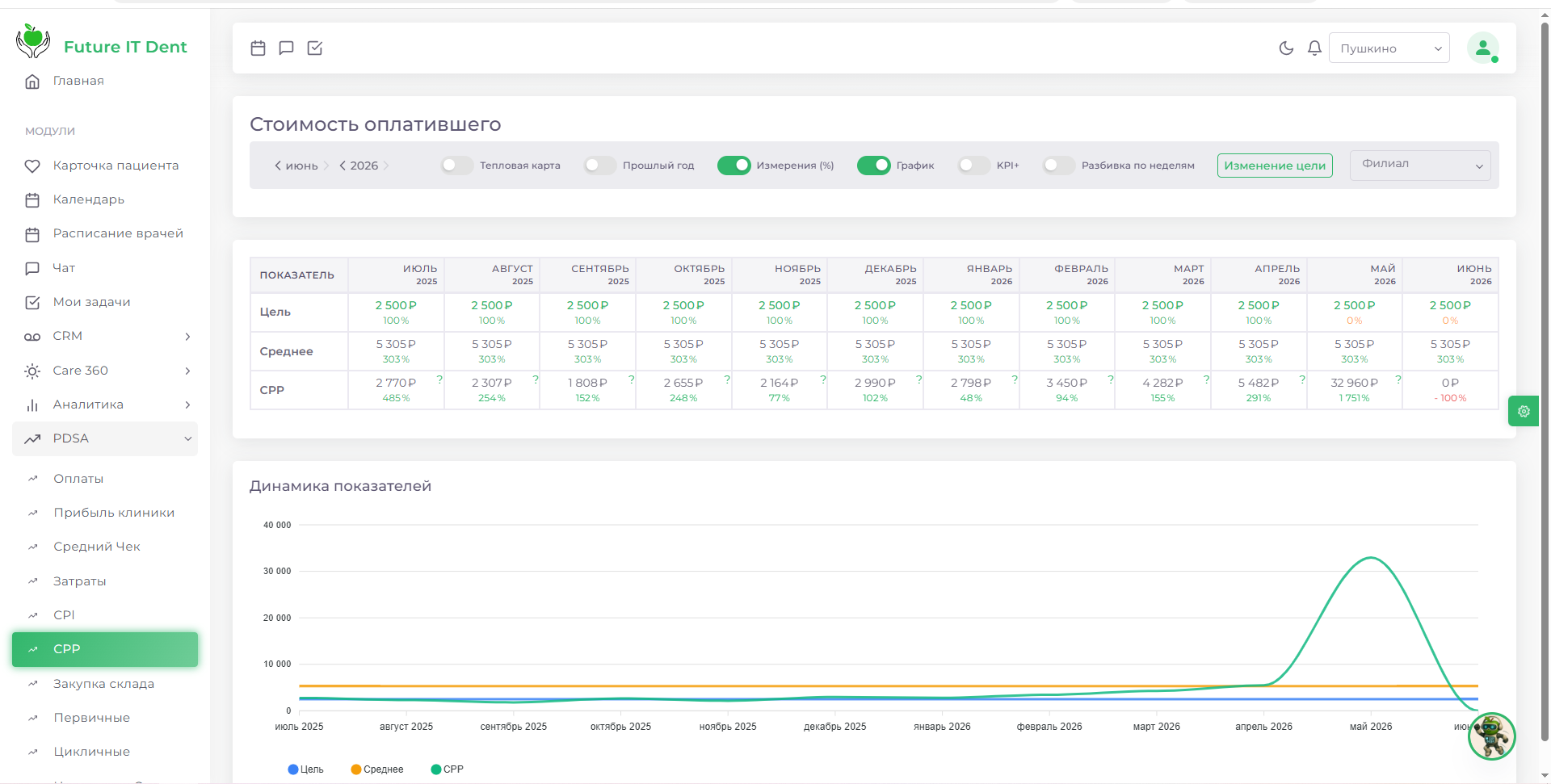Open the Пушкино branch dropdown
This screenshot has width=1551, height=784.
(1389, 48)
